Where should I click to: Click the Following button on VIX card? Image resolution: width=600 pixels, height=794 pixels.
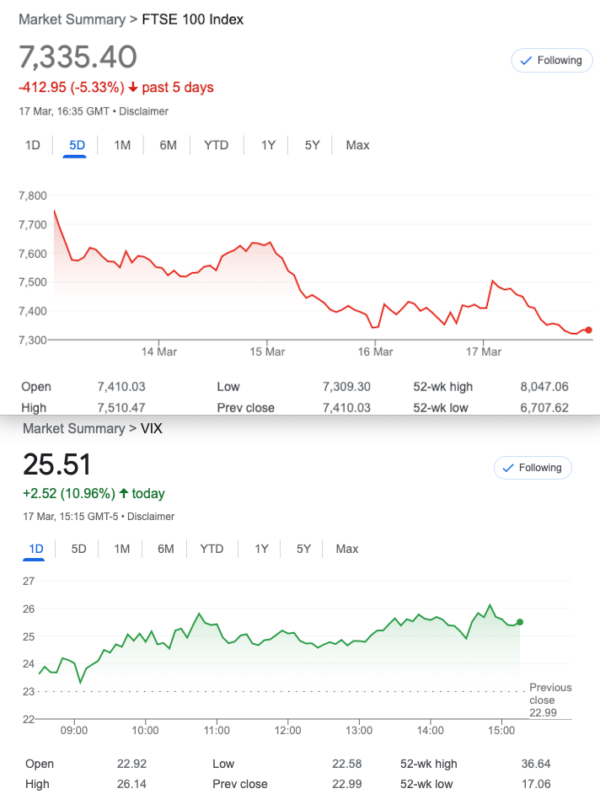(533, 467)
